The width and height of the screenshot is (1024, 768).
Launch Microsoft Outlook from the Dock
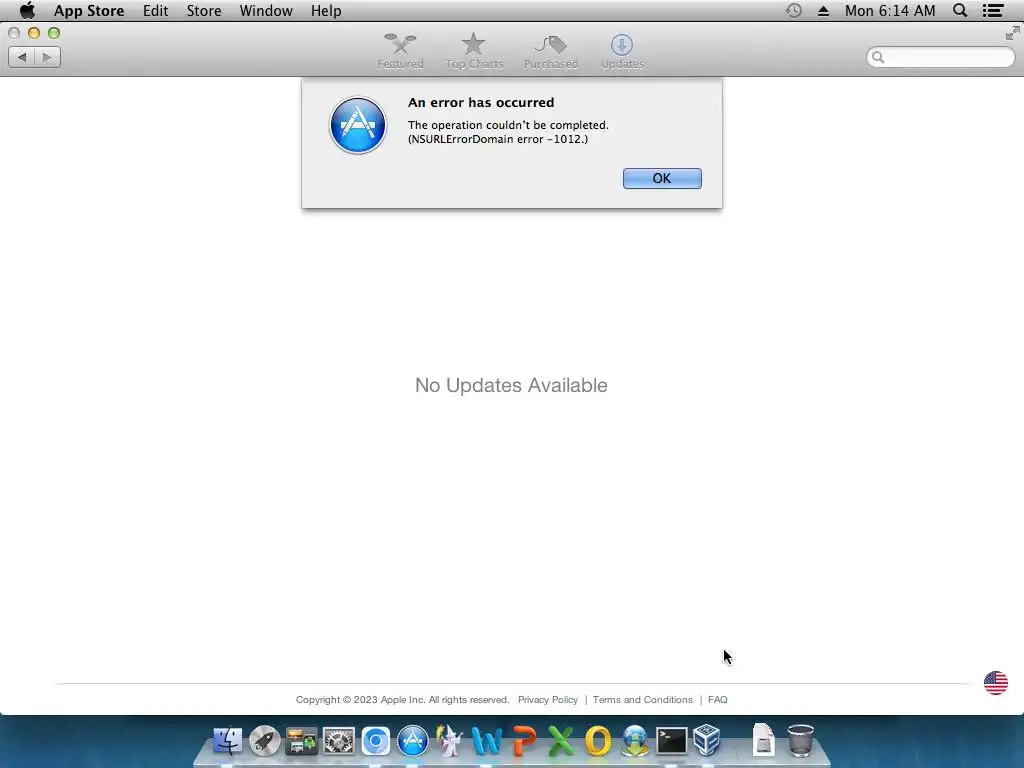pos(598,741)
